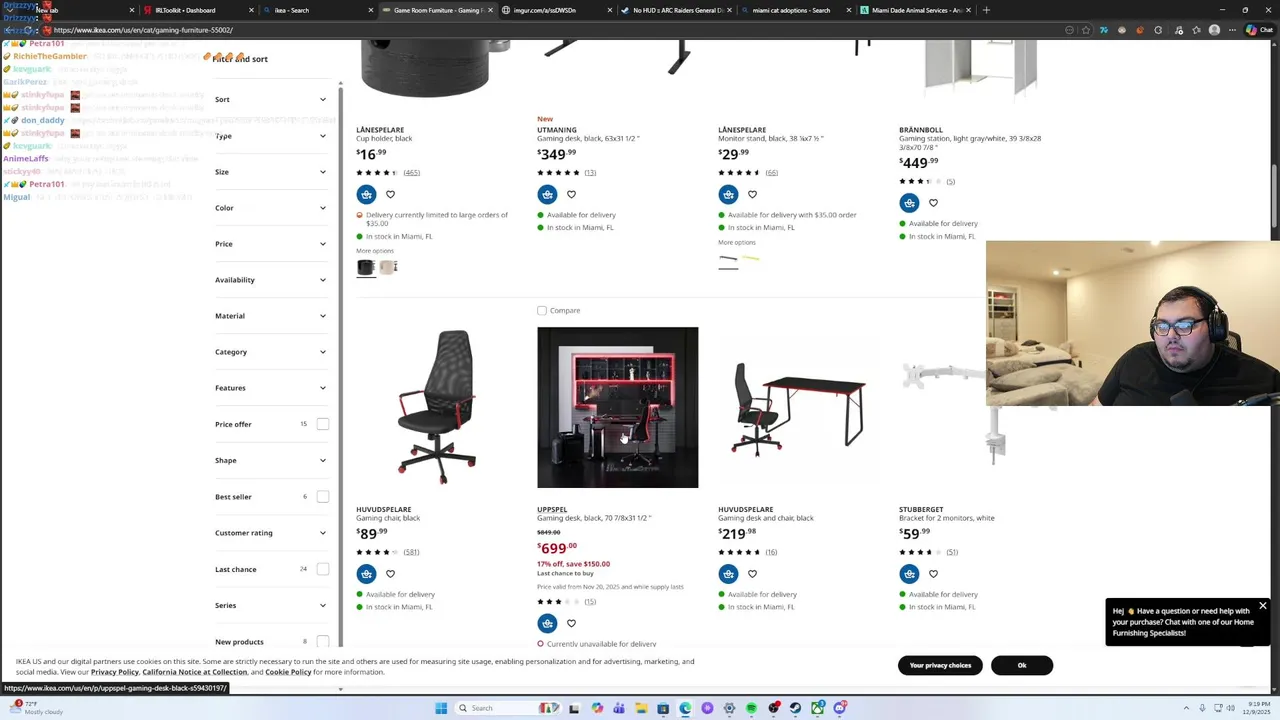Add STUBBERGET bracket to cart
Screen dimensions: 1280x720
tap(909, 574)
